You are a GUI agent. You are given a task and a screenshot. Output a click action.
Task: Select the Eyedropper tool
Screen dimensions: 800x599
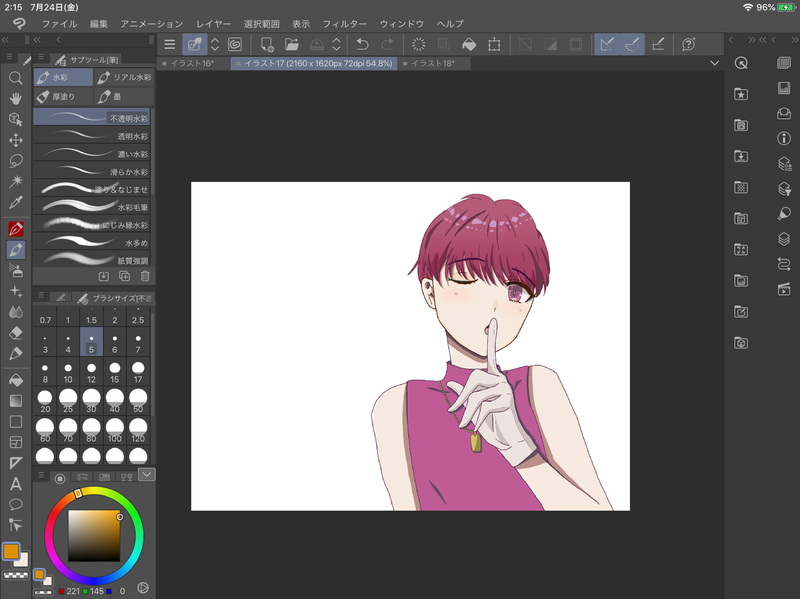tap(15, 203)
